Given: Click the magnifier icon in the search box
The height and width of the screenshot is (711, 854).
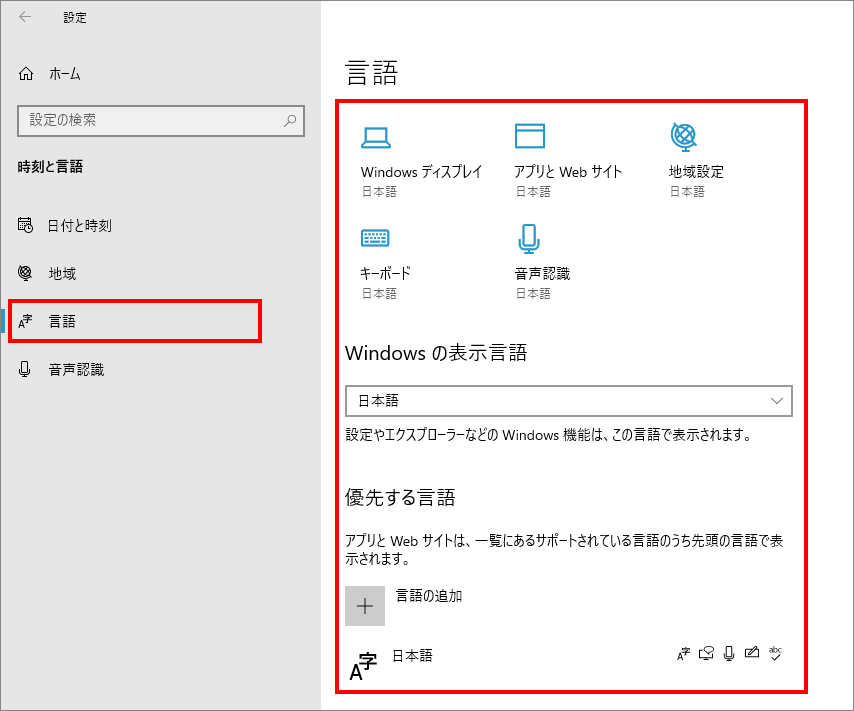Looking at the screenshot, I should tap(290, 120).
